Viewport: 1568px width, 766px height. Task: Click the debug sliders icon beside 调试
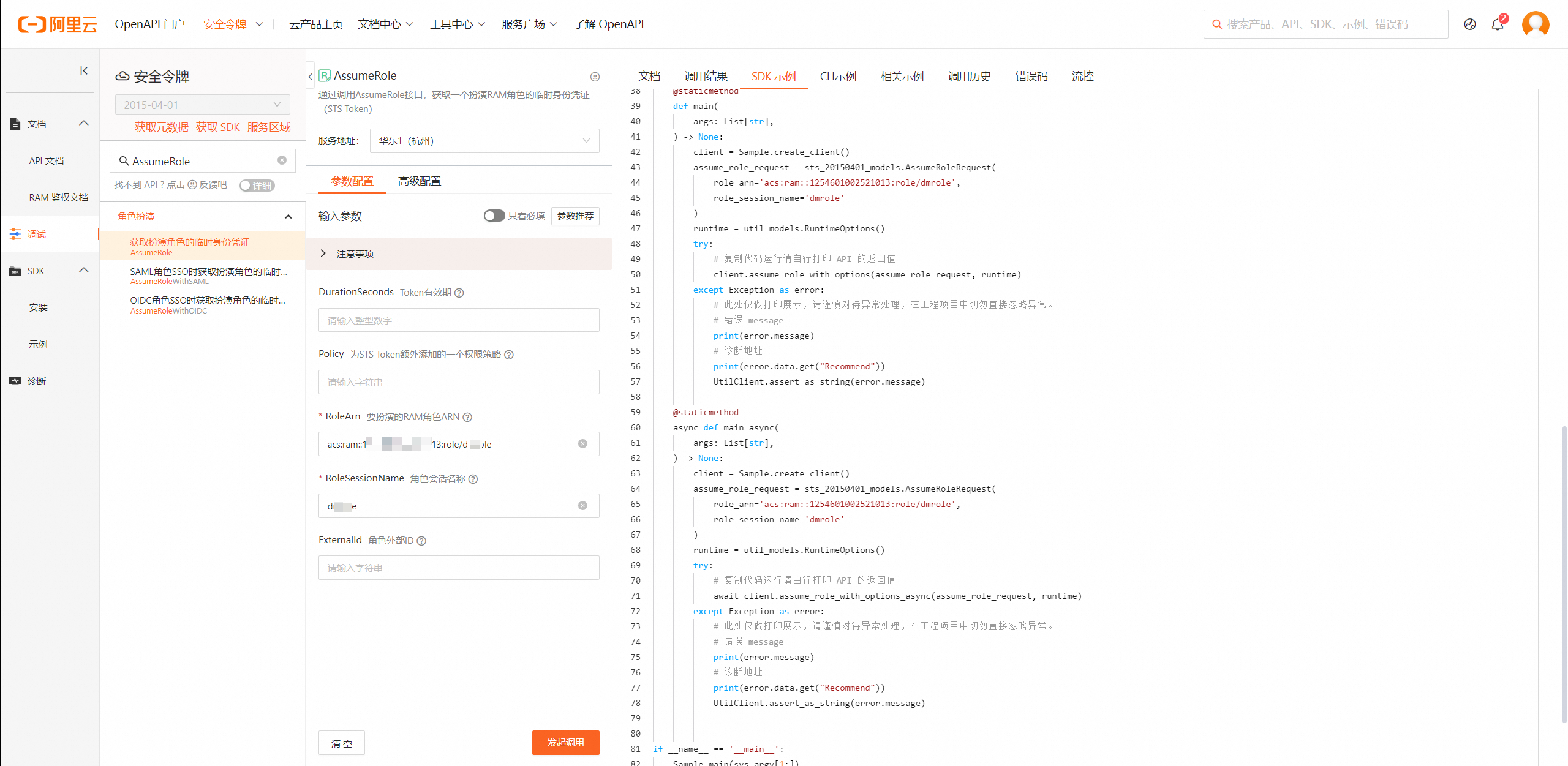pos(15,234)
